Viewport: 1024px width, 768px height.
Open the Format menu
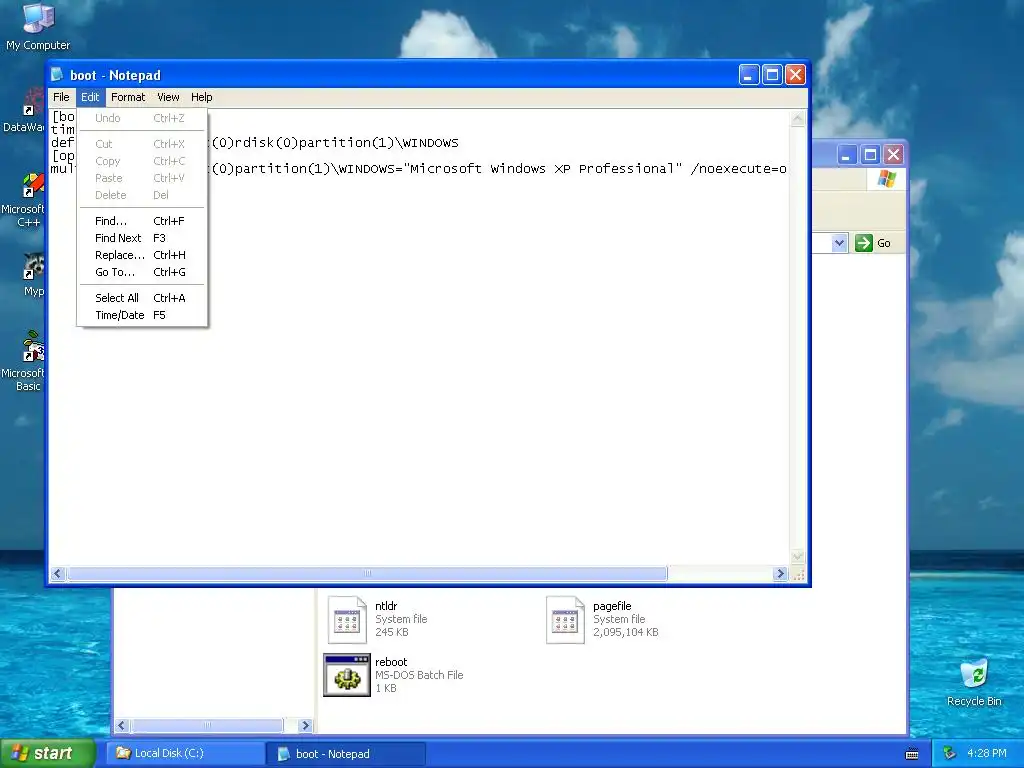[x=128, y=97]
